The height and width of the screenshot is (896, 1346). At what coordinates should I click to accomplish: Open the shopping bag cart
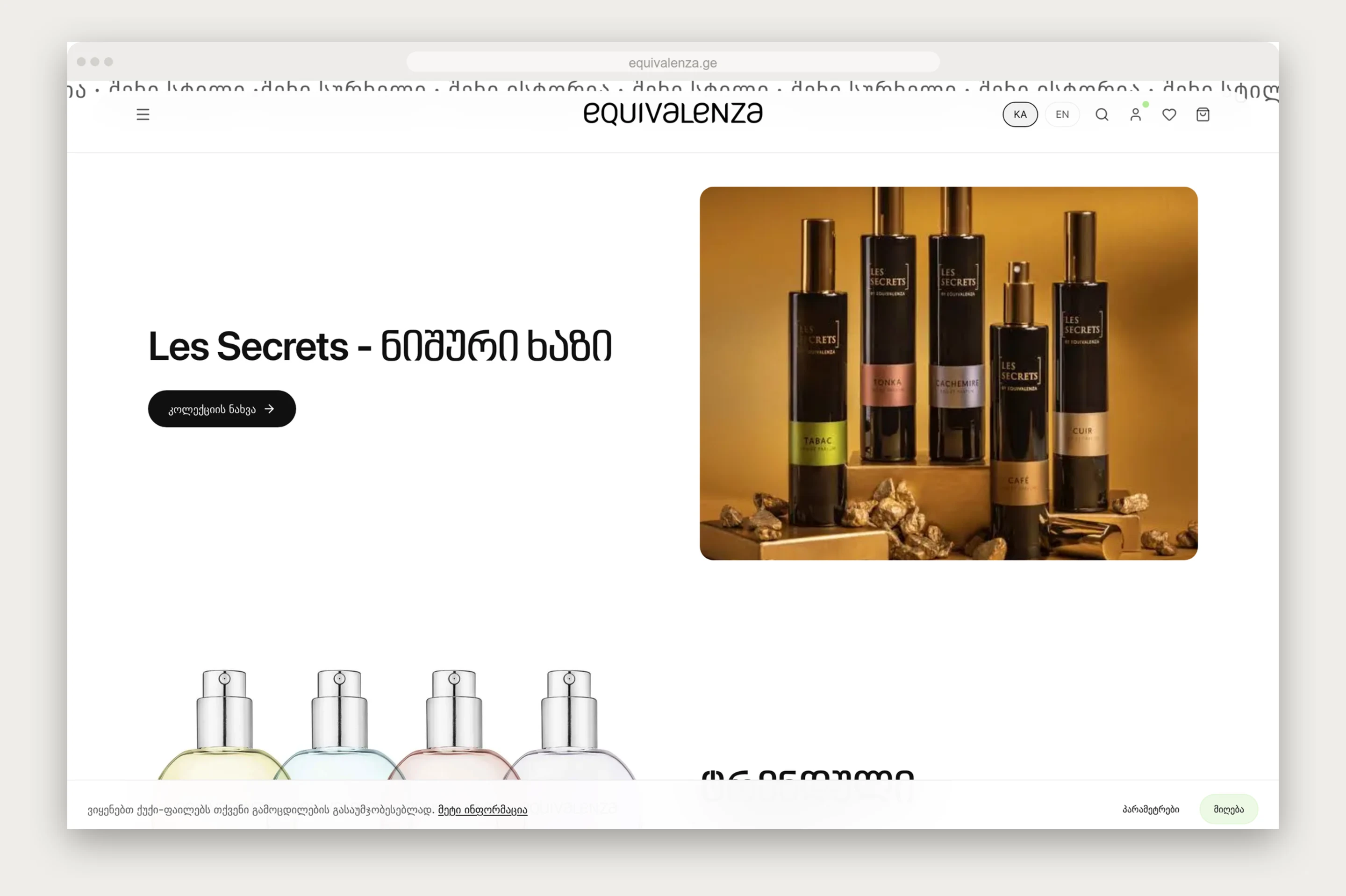[1203, 115]
